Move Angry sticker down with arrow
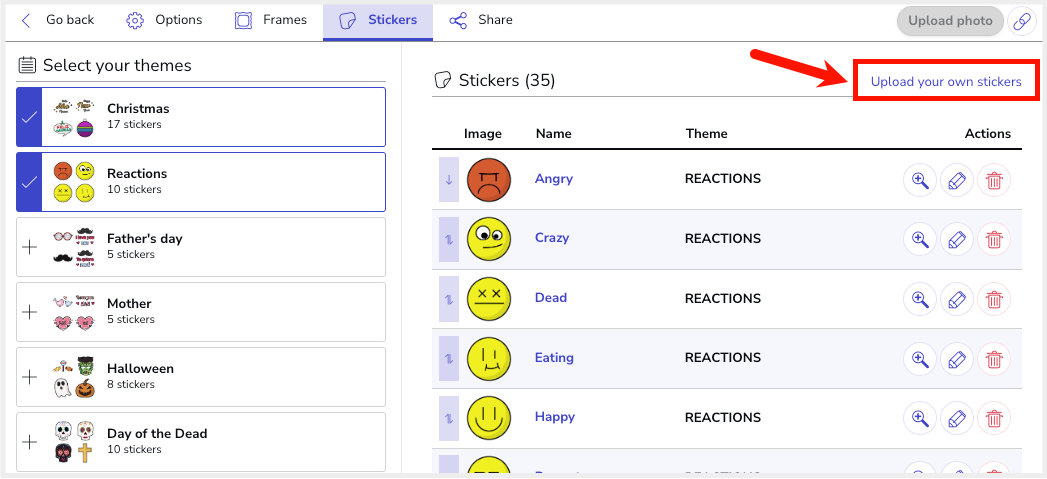1047x479 pixels. point(448,180)
